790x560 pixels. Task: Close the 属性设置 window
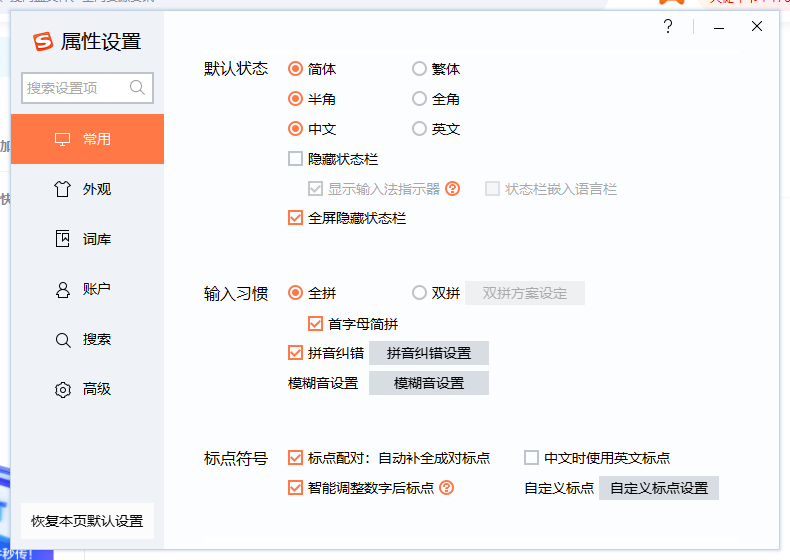(x=757, y=26)
